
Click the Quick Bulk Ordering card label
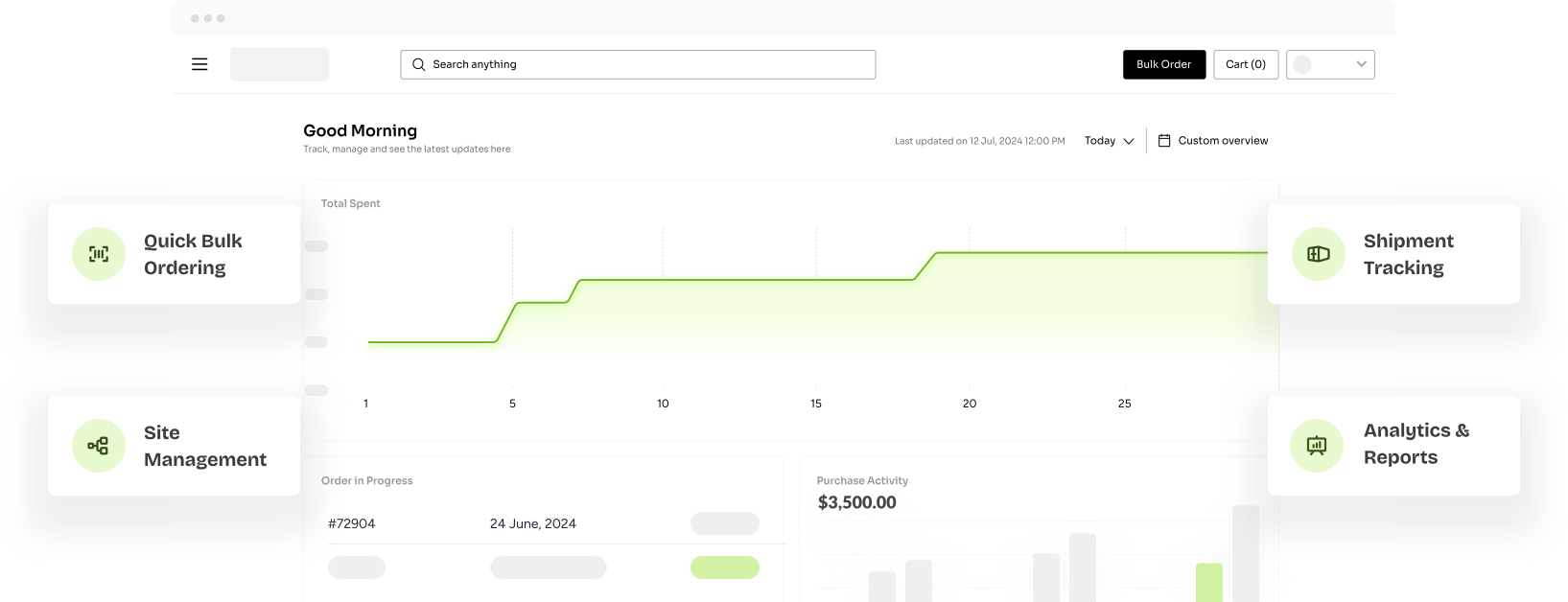coord(193,254)
